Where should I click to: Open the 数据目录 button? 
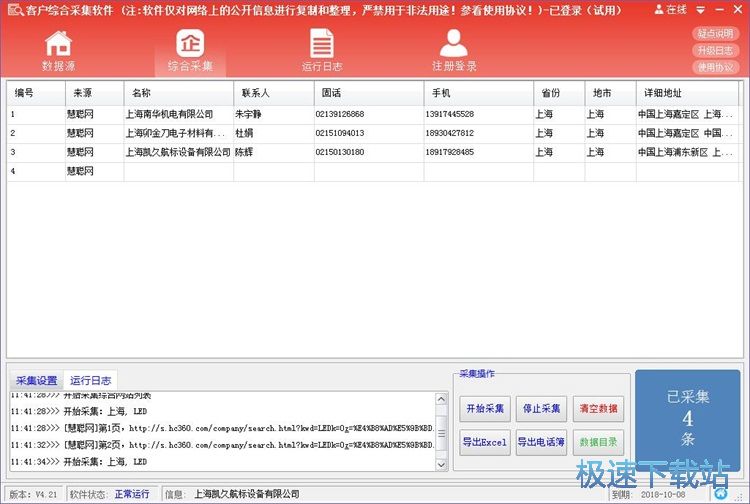598,442
